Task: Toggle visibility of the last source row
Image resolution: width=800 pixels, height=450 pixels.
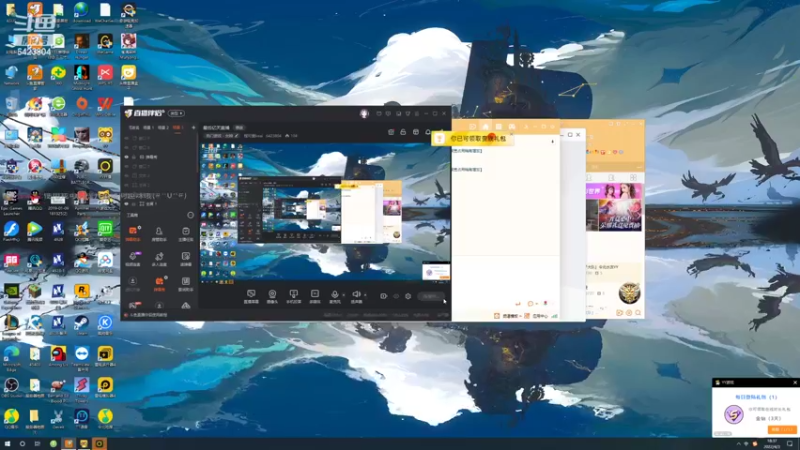Action: (127, 204)
